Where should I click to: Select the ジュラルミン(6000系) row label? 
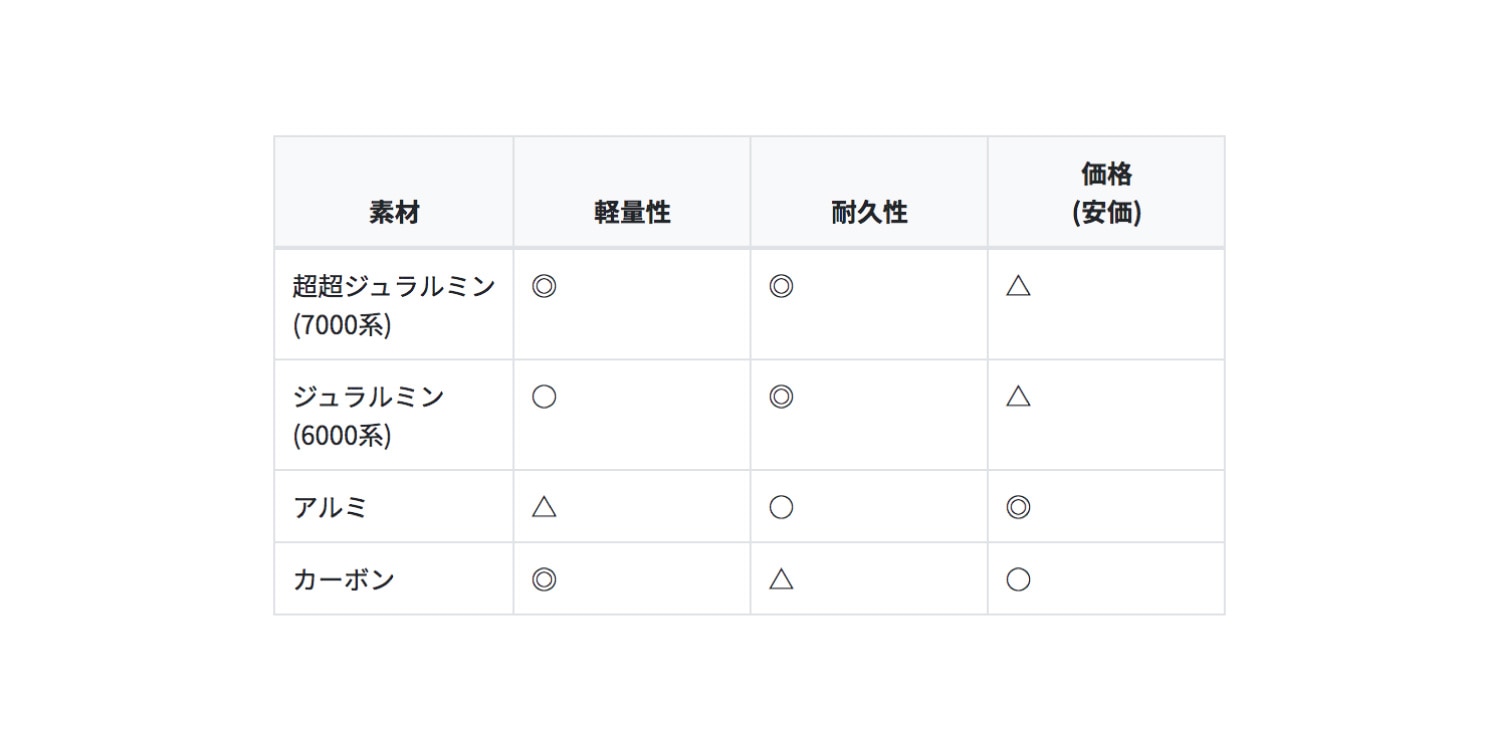(368, 415)
